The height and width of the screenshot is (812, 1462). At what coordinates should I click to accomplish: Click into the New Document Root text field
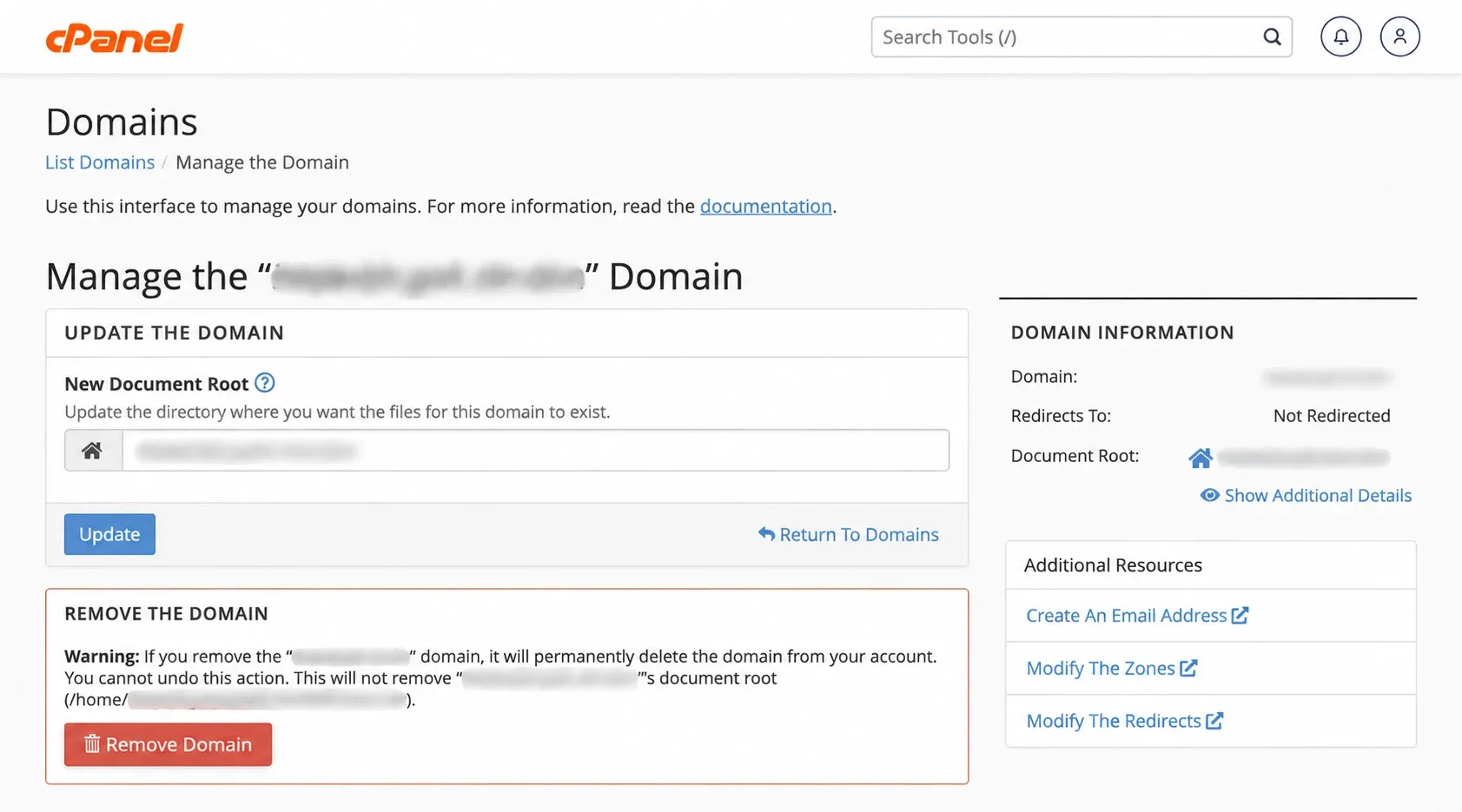tap(535, 450)
